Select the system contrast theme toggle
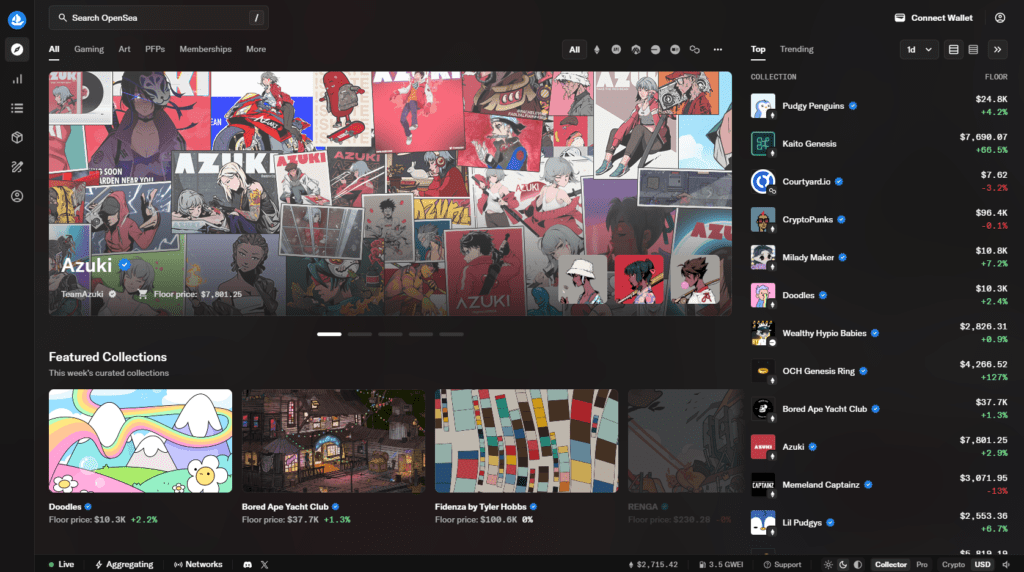The image size is (1024, 572). (858, 565)
